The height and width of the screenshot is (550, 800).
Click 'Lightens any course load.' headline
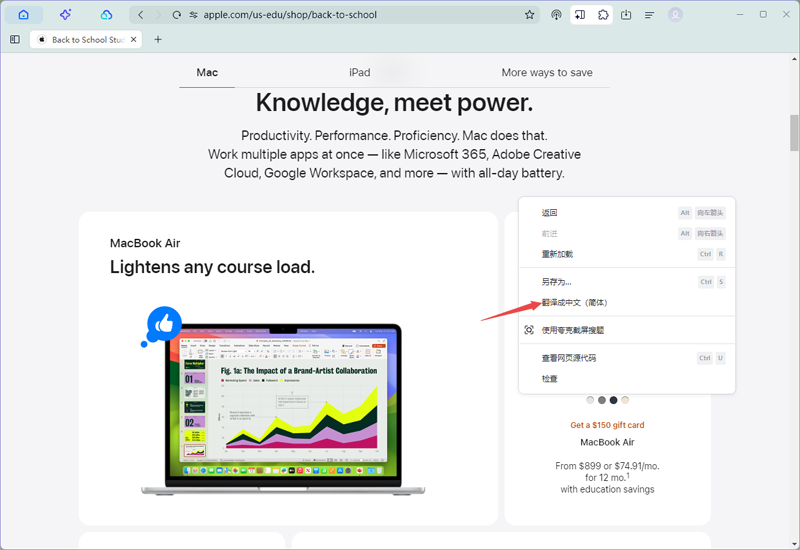(x=212, y=267)
